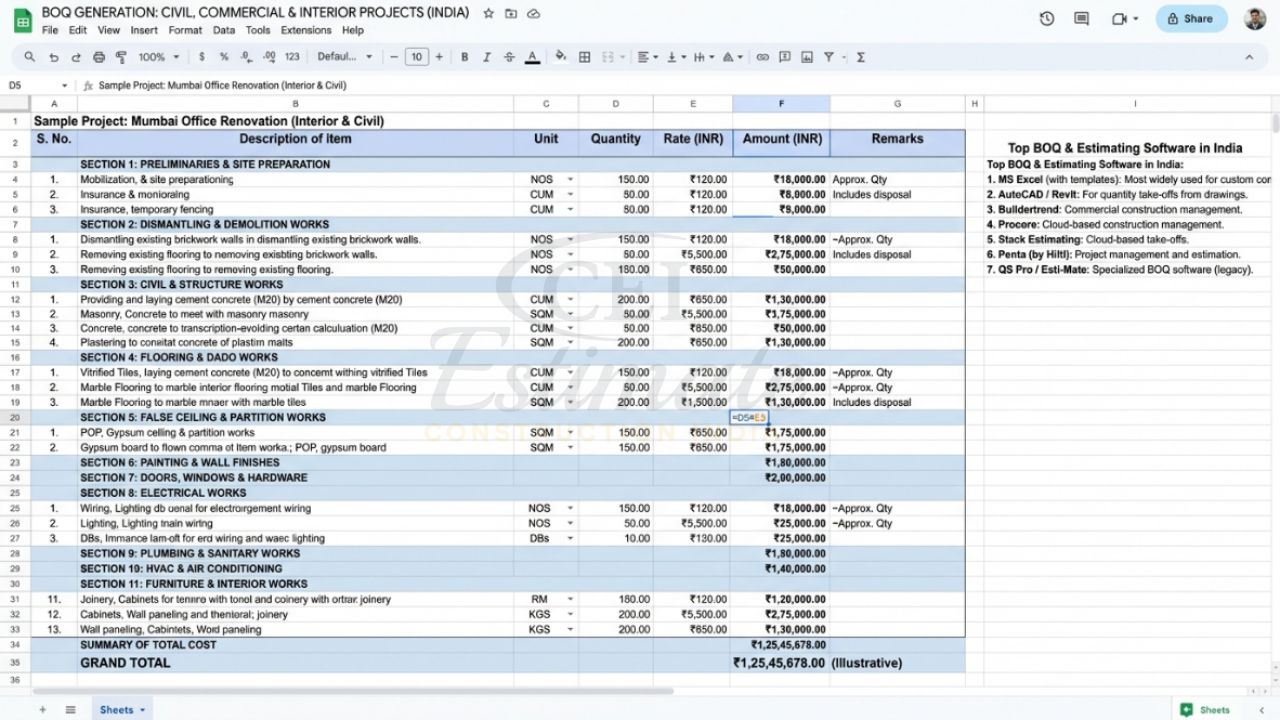Open the Edit menu

pyautogui.click(x=78, y=30)
